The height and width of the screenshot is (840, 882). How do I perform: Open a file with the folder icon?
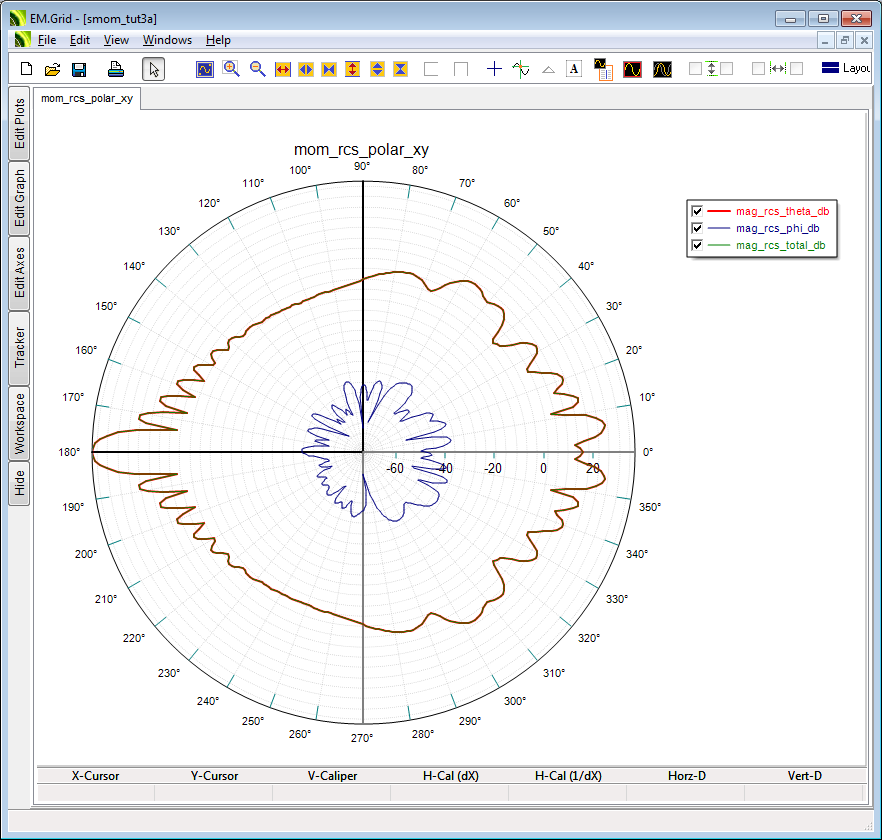pyautogui.click(x=53, y=69)
